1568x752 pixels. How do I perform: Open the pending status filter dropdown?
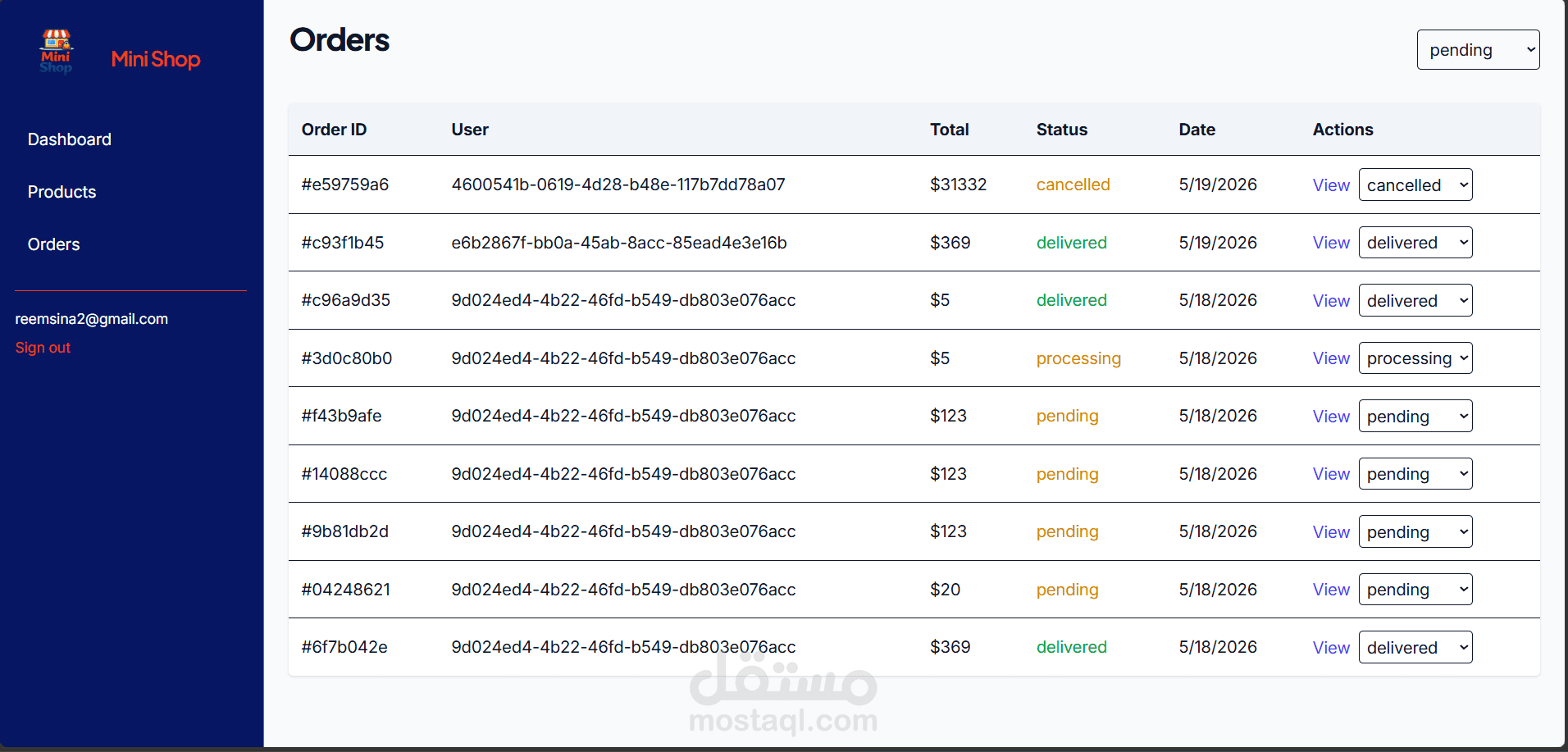tap(1478, 50)
